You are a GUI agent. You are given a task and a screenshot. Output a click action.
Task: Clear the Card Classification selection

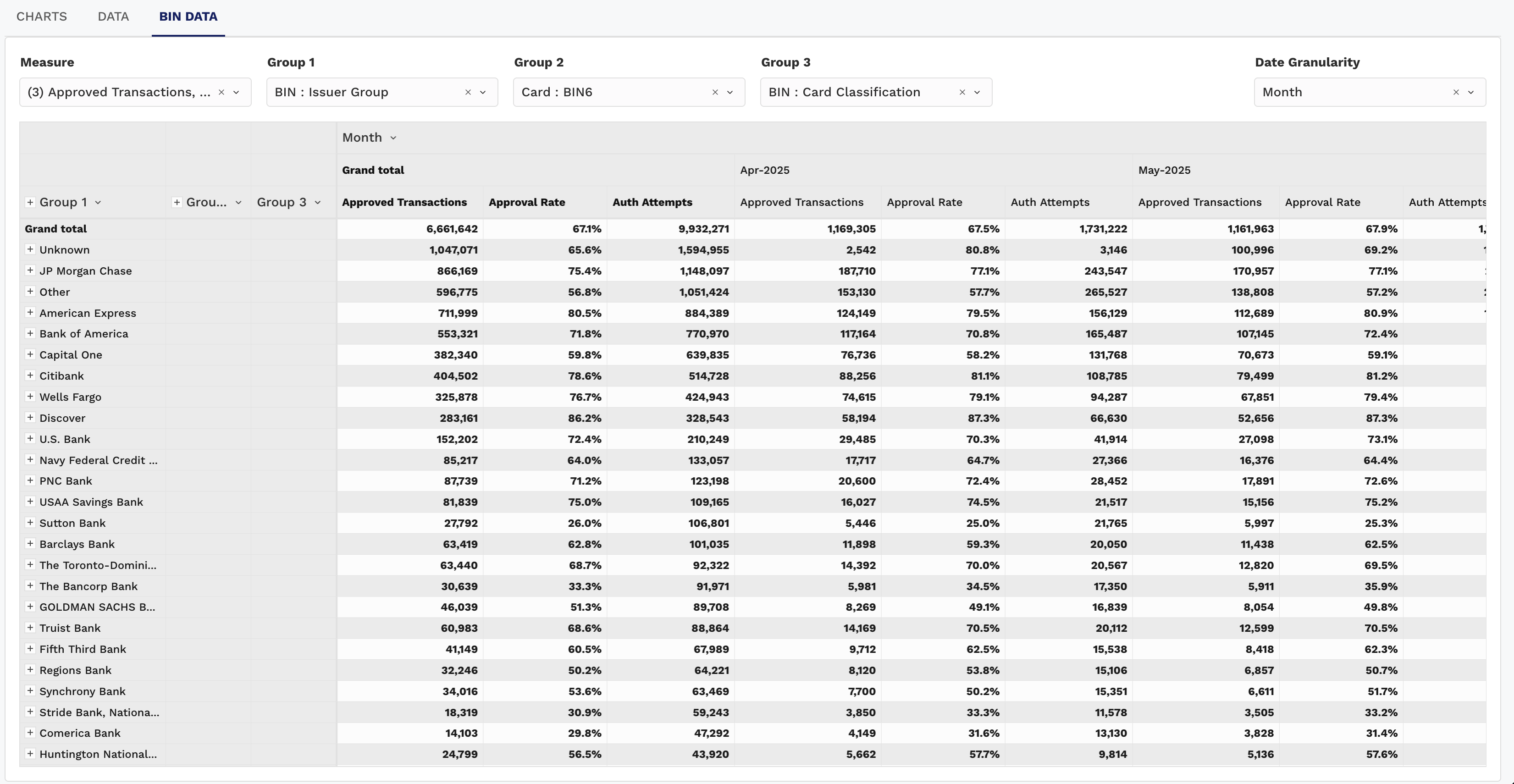(x=962, y=92)
